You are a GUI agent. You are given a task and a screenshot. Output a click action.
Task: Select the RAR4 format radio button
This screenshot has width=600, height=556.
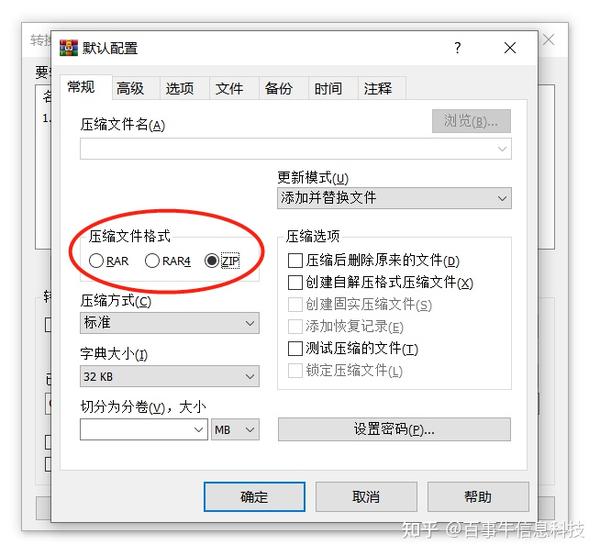click(x=152, y=261)
